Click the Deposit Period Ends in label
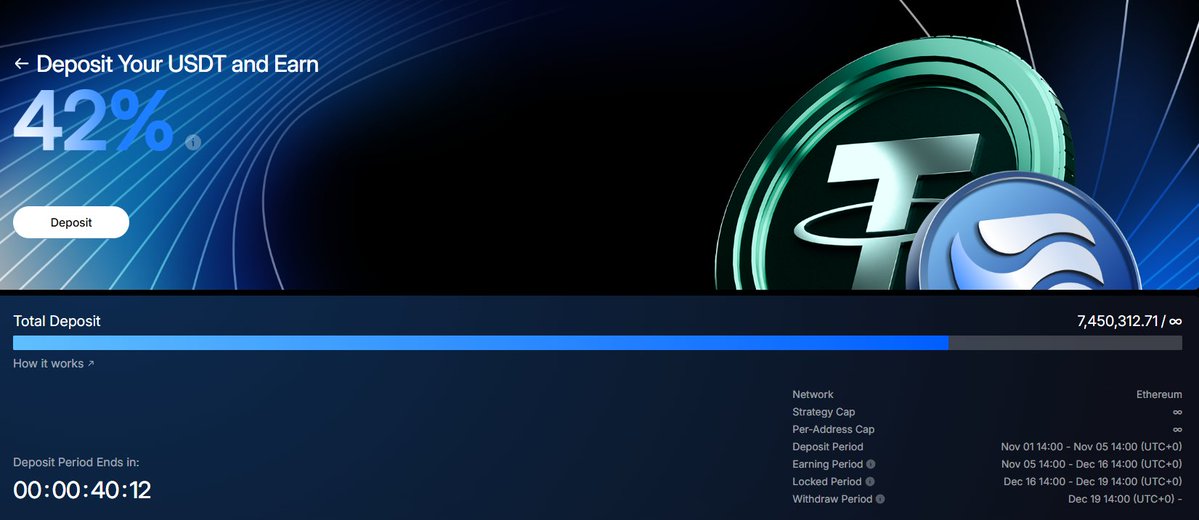1199x520 pixels. point(76,463)
